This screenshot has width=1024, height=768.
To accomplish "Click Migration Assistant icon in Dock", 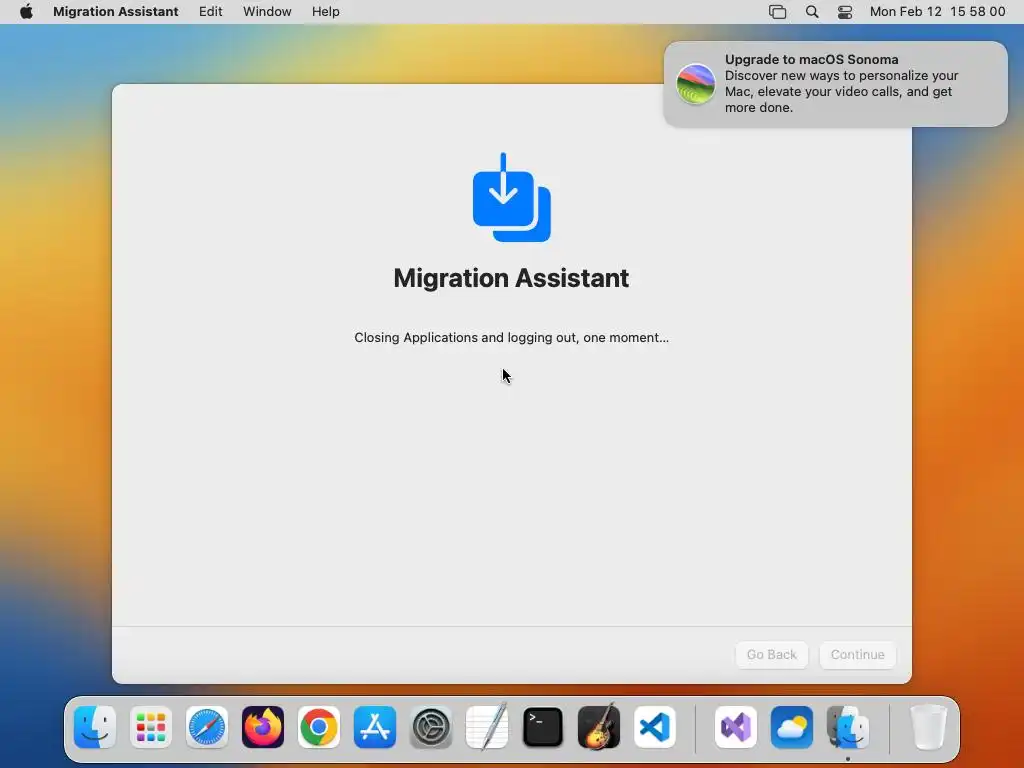I will click(848, 727).
